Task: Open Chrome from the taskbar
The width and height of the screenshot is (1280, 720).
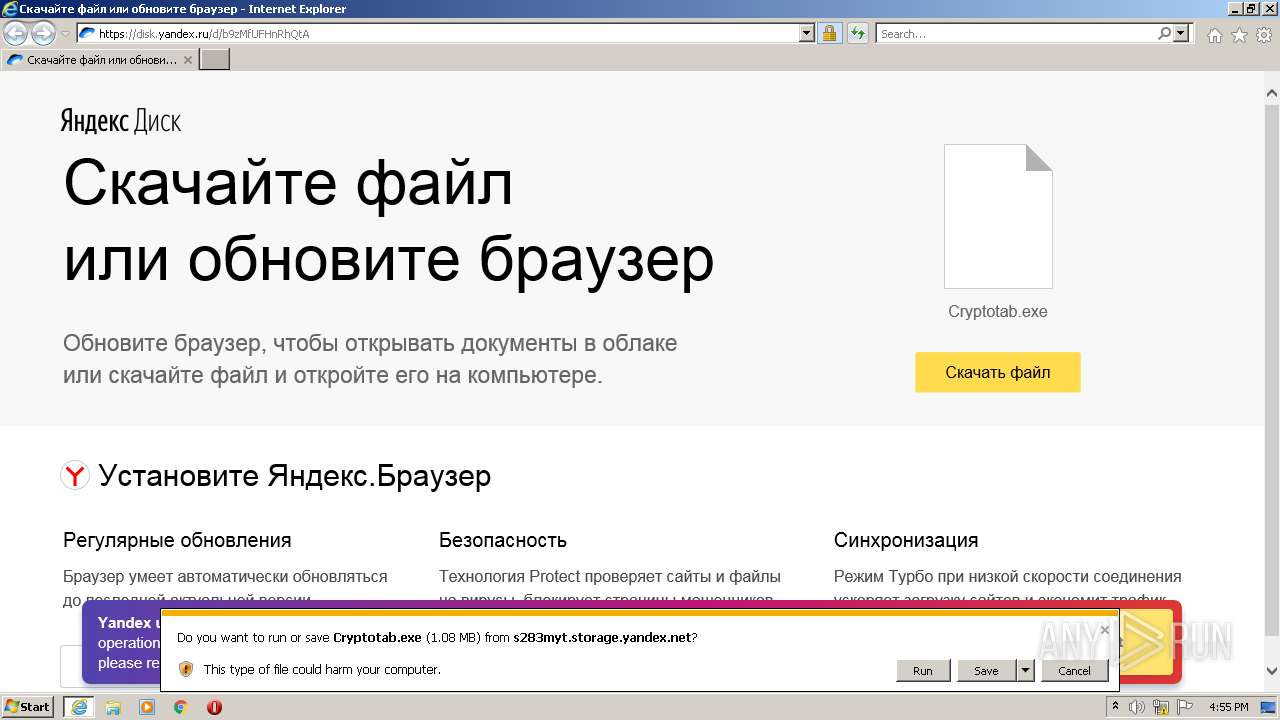Action: (x=181, y=707)
